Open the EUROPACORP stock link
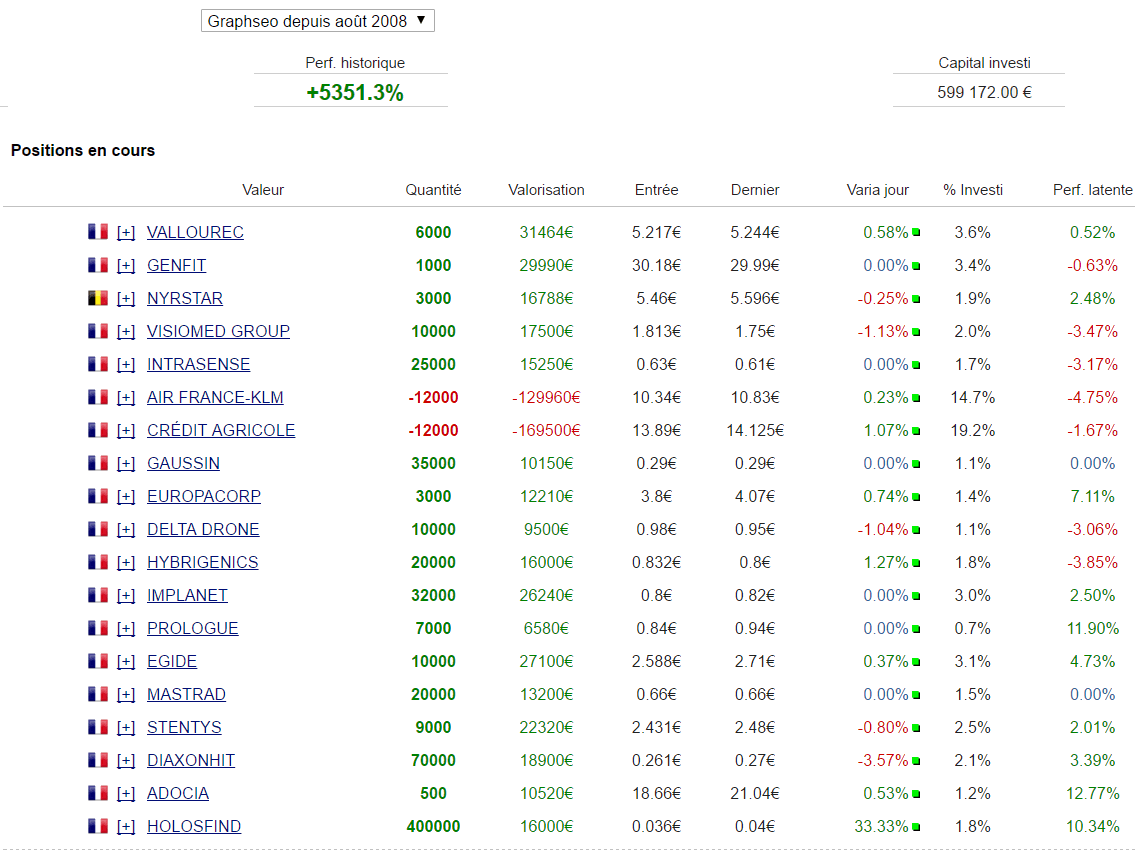Viewport: 1136px width, 850px height. [x=204, y=496]
